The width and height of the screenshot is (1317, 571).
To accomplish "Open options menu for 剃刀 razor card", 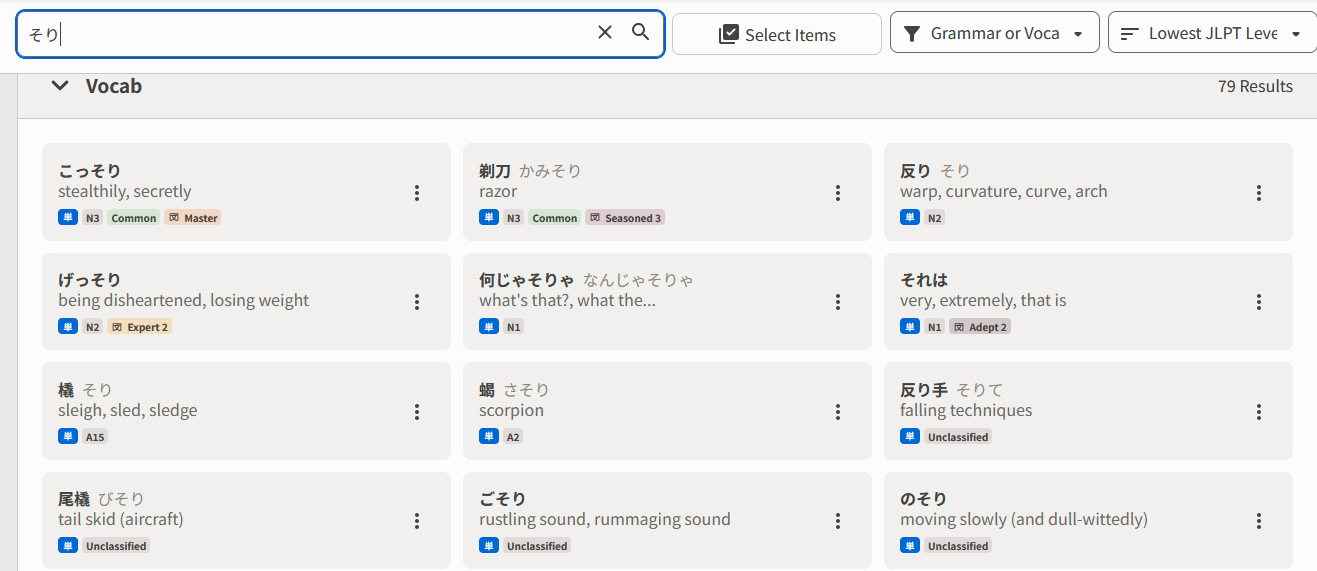I will coord(838,193).
